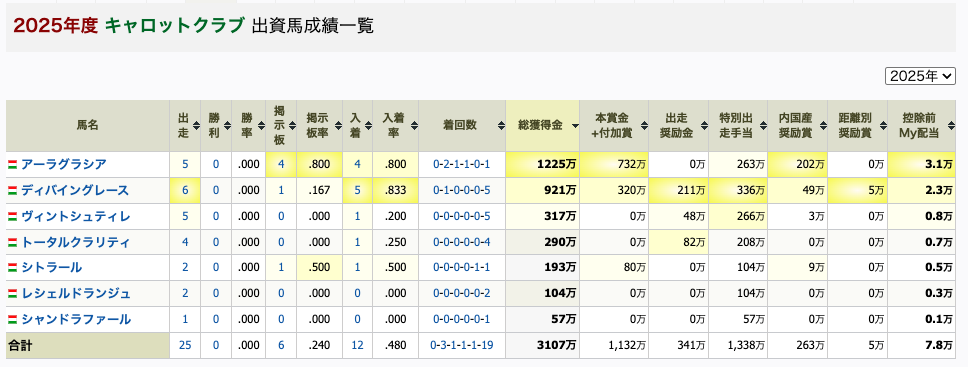The width and height of the screenshot is (968, 367).
Task: Select the 317万 total earnings cell
Action: pos(543,216)
